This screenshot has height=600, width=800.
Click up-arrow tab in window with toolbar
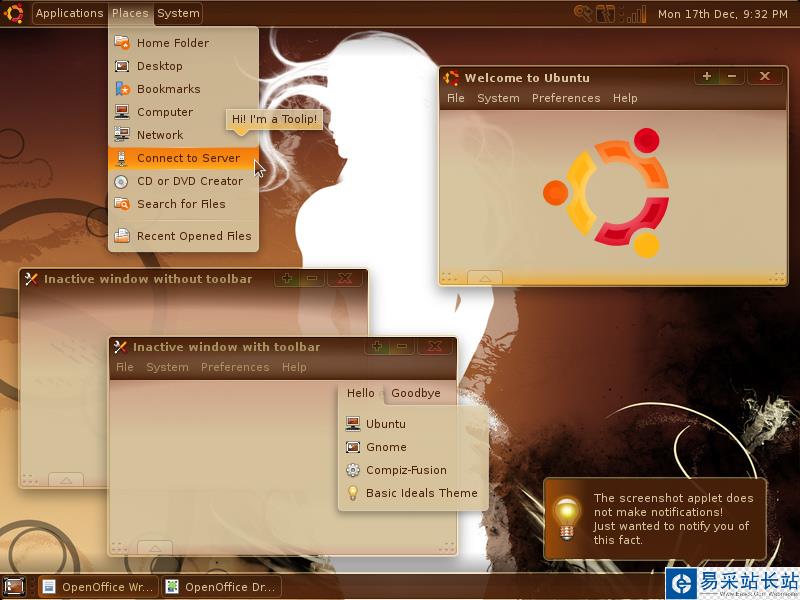coord(155,548)
